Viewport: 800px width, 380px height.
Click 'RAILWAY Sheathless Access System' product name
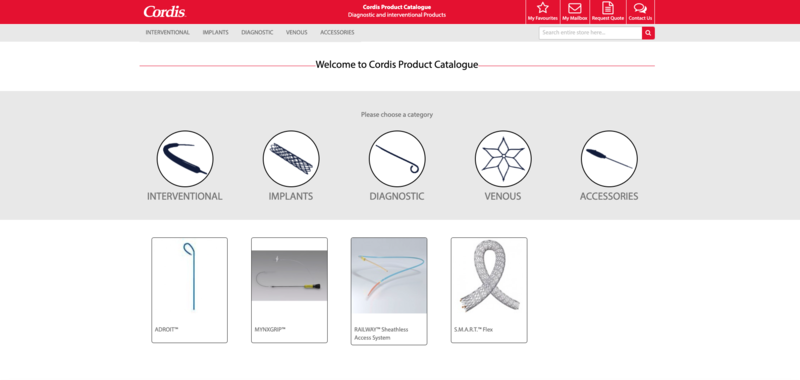[381, 334]
